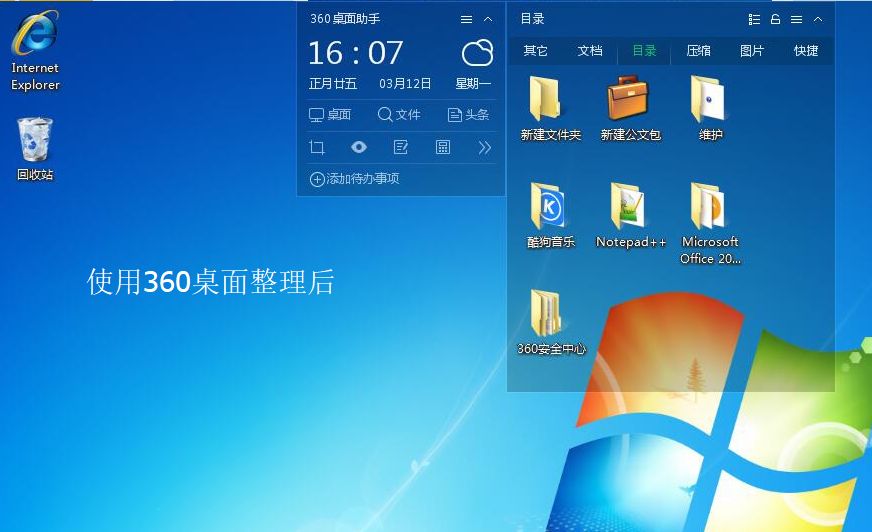Viewport: 872px width, 532px height.
Task: Select the Microsoft Office folder
Action: (x=710, y=224)
